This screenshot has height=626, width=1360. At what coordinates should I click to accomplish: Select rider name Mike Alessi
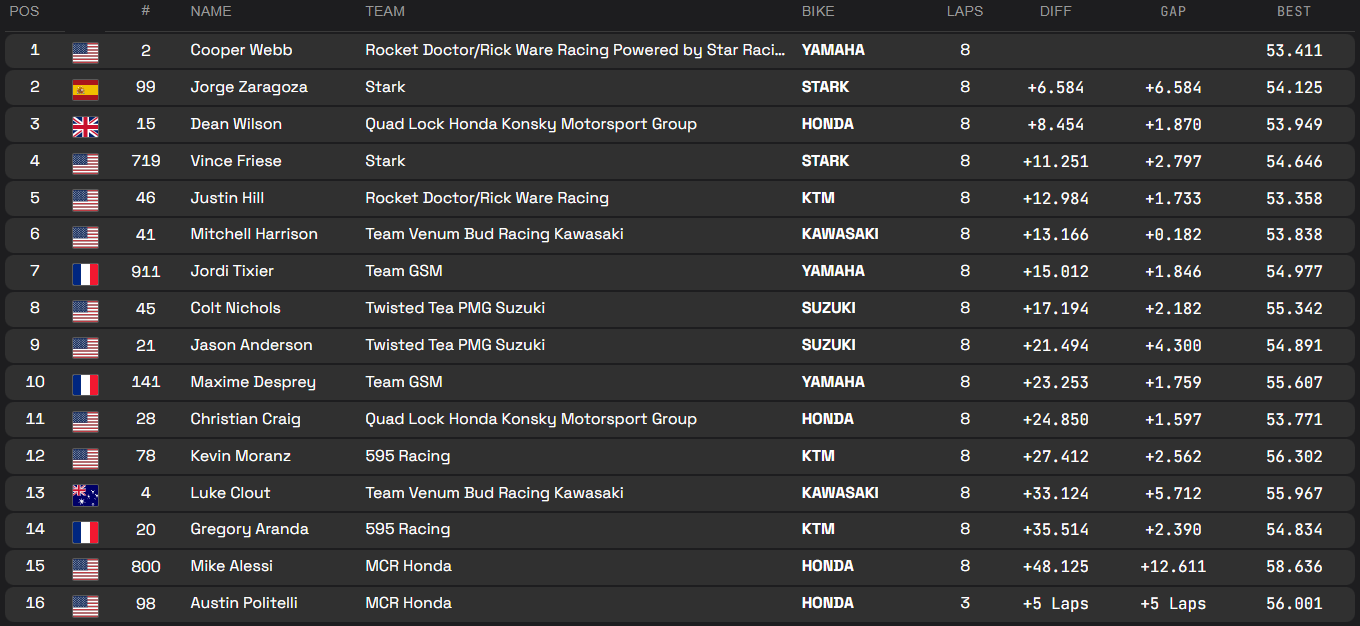[231, 566]
